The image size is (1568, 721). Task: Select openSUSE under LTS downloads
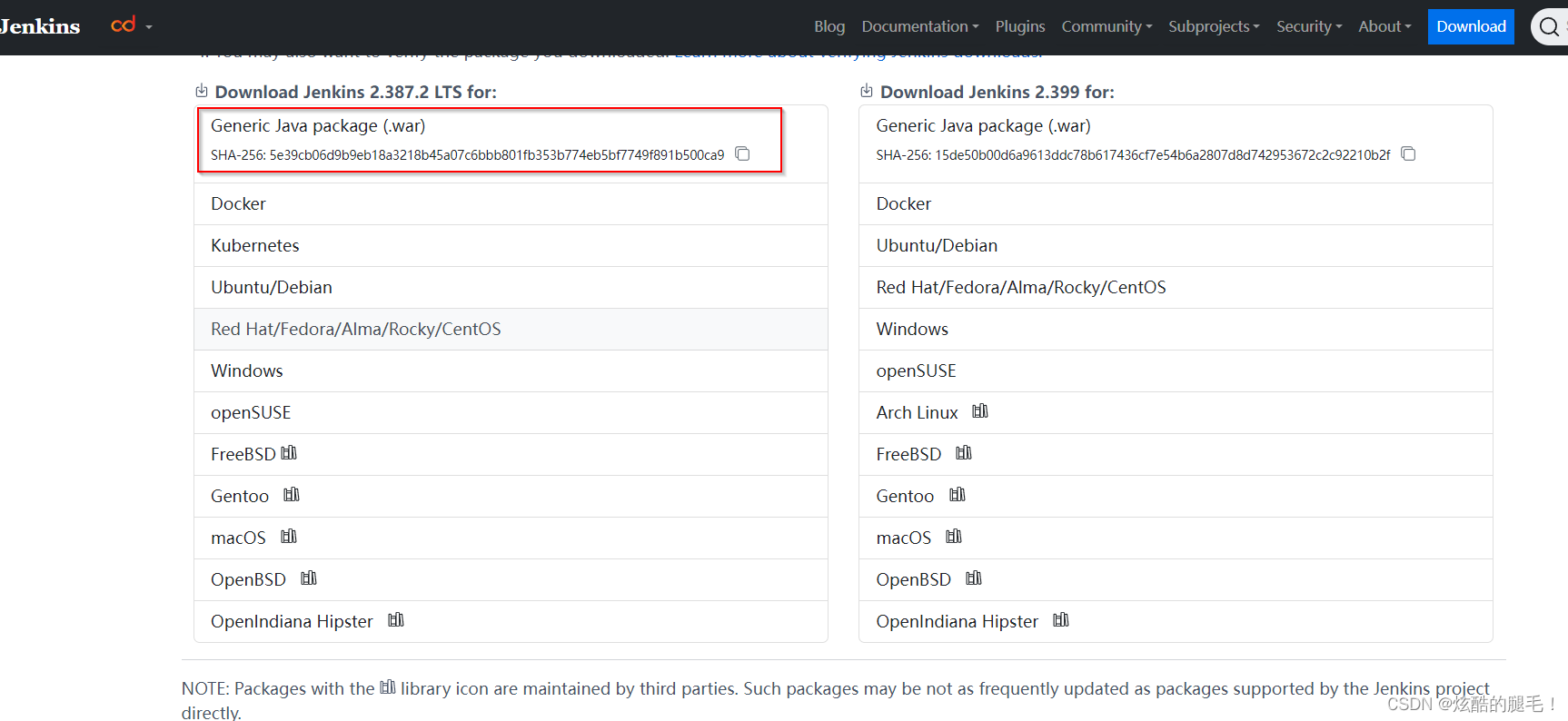(511, 412)
